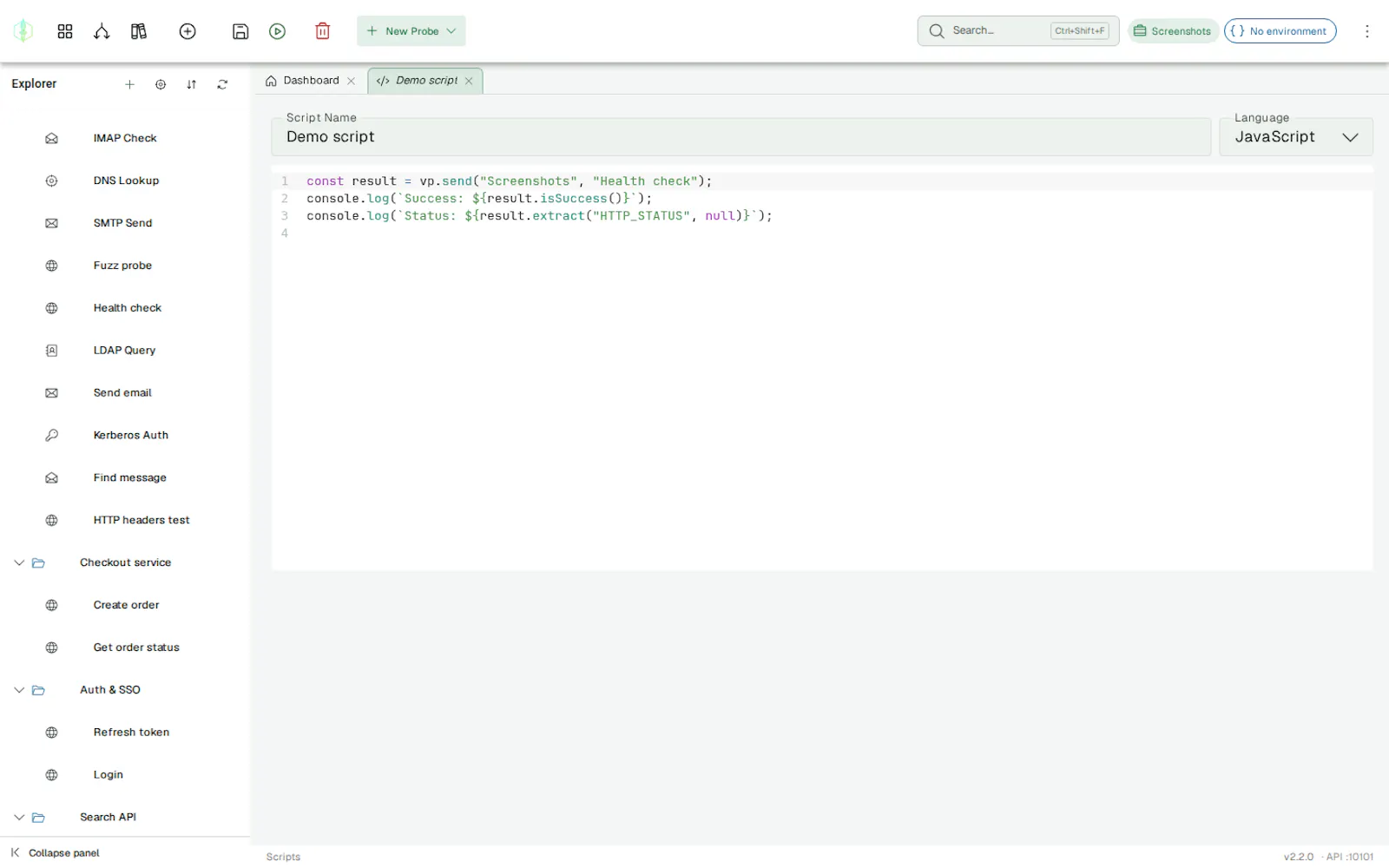Screen dimensions: 1389x868
Task: Click the Checkout service folder icon
Action: tap(38, 563)
